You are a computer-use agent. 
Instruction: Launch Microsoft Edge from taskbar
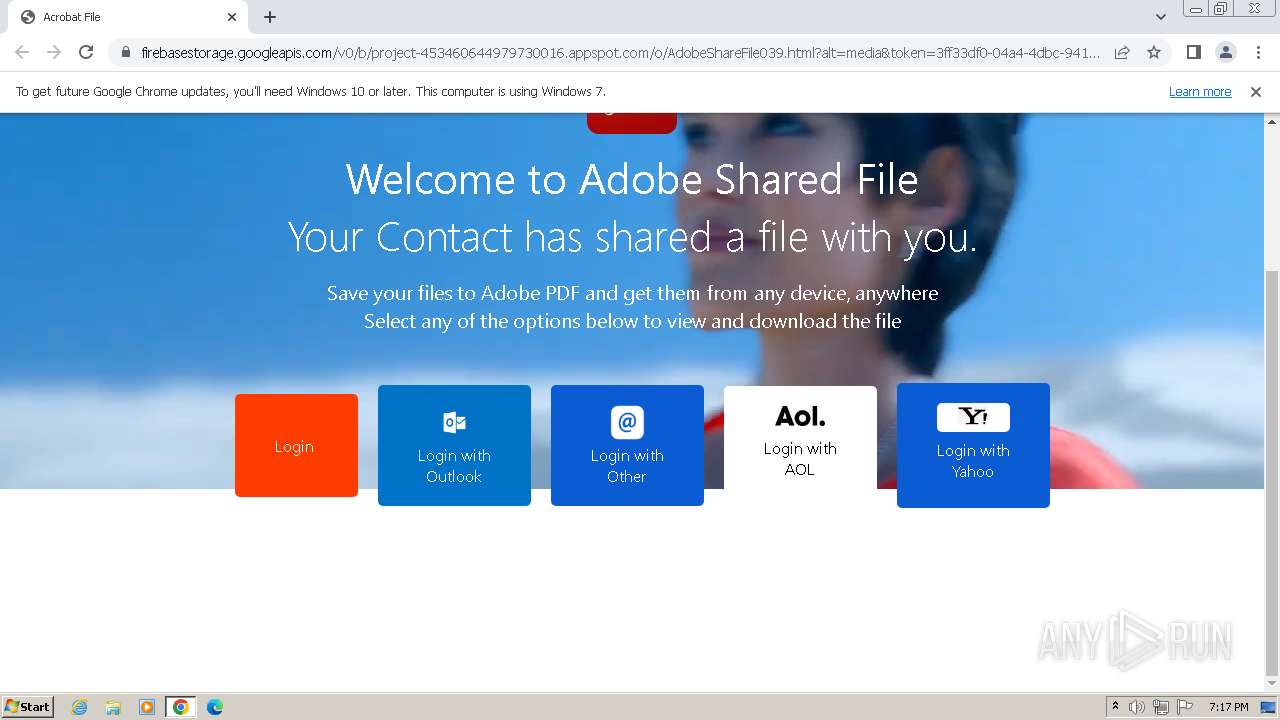pos(215,707)
